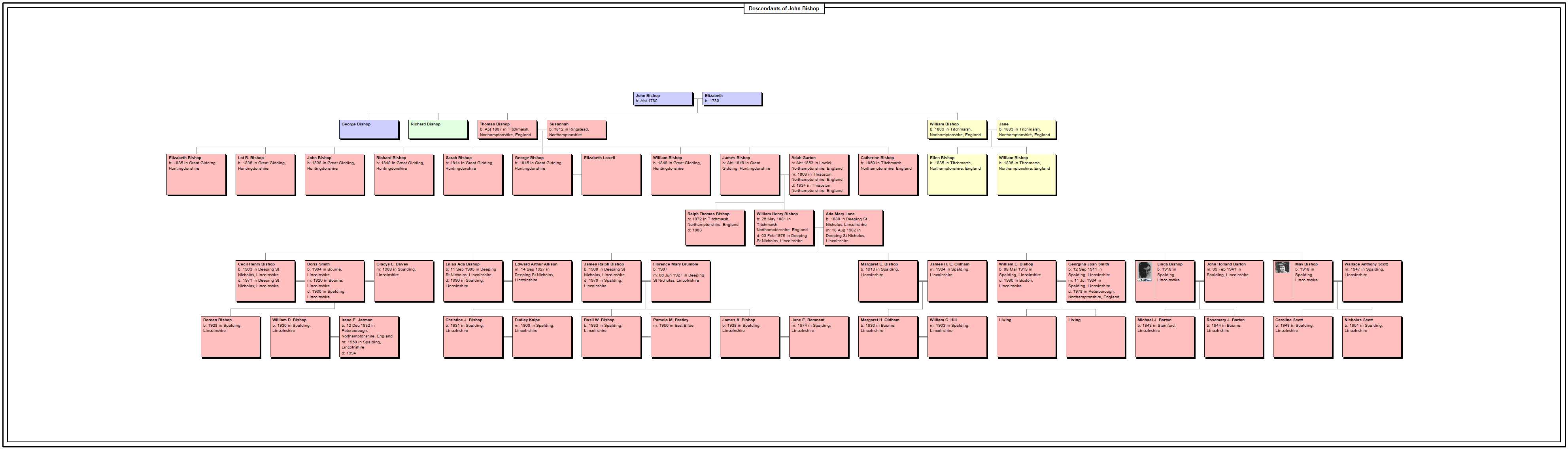This screenshot has width=1568, height=449.
Task: Select the Nicholas Scott box
Action: click(1372, 336)
